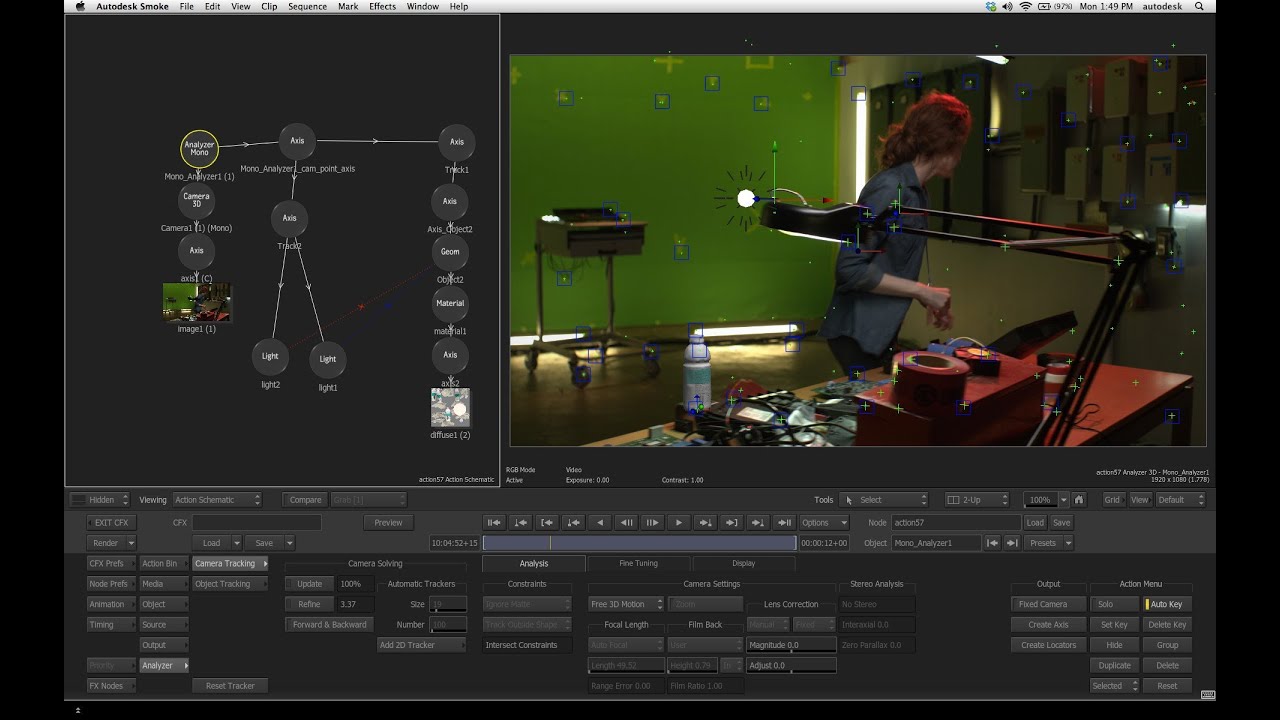1280x720 pixels.
Task: Select the Geom Object2 node
Action: [x=450, y=252]
